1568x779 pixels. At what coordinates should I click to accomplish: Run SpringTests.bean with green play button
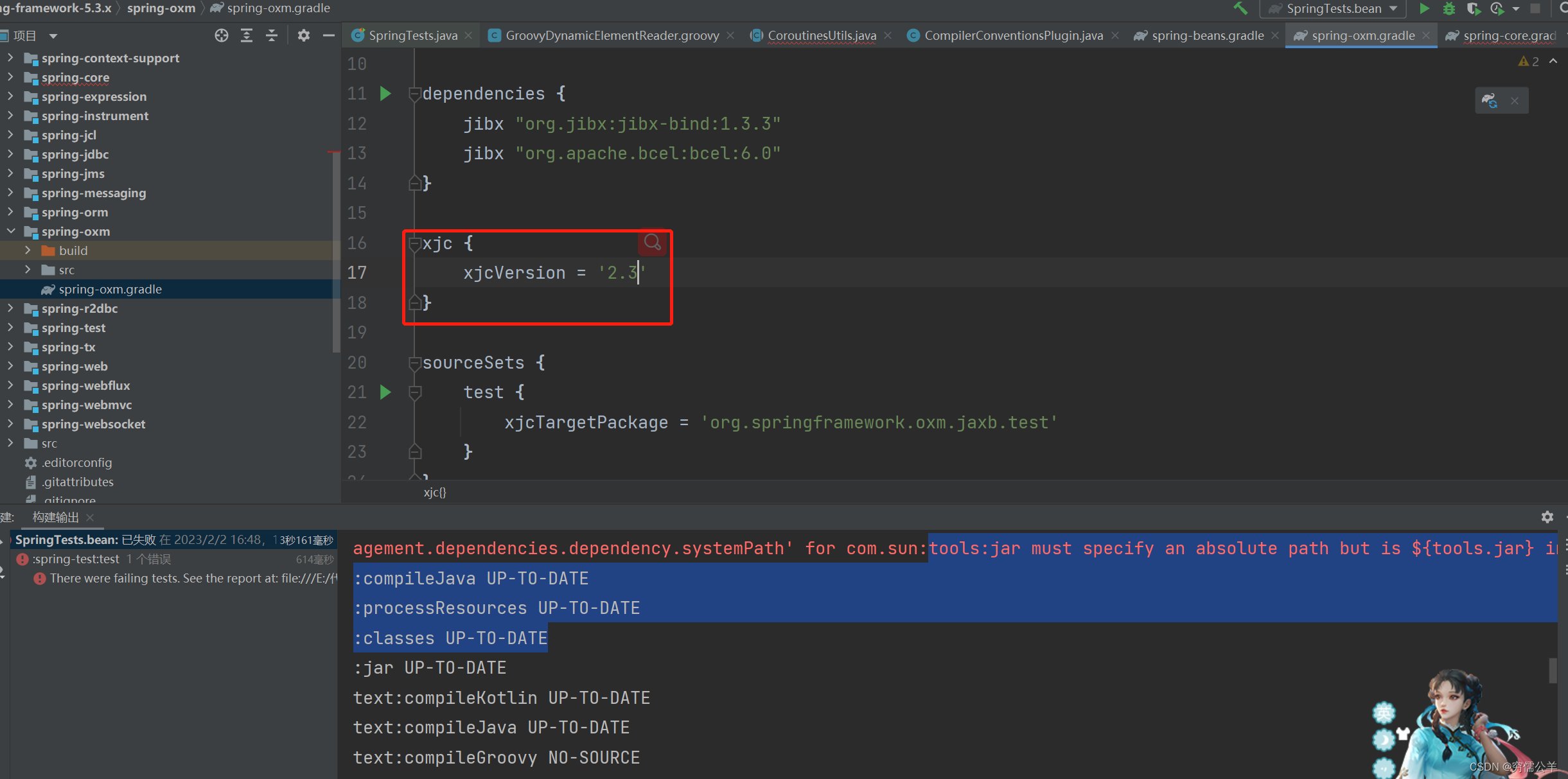click(1424, 8)
